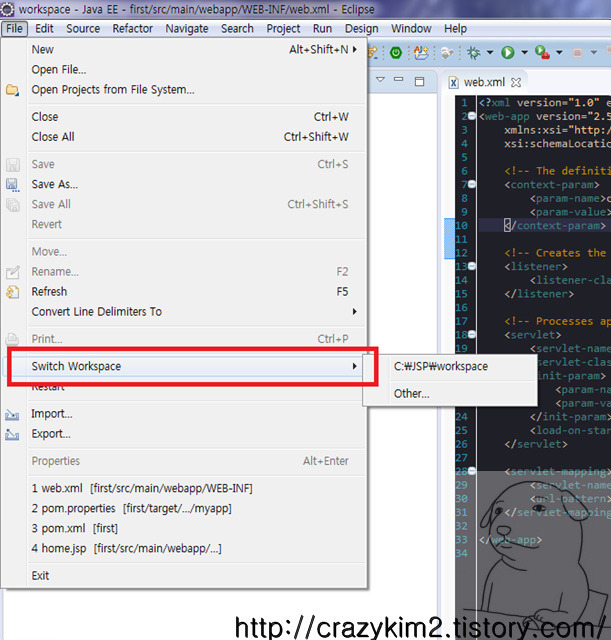Close the web.xml editor tab
This screenshot has height=640, width=611.
coord(516,82)
